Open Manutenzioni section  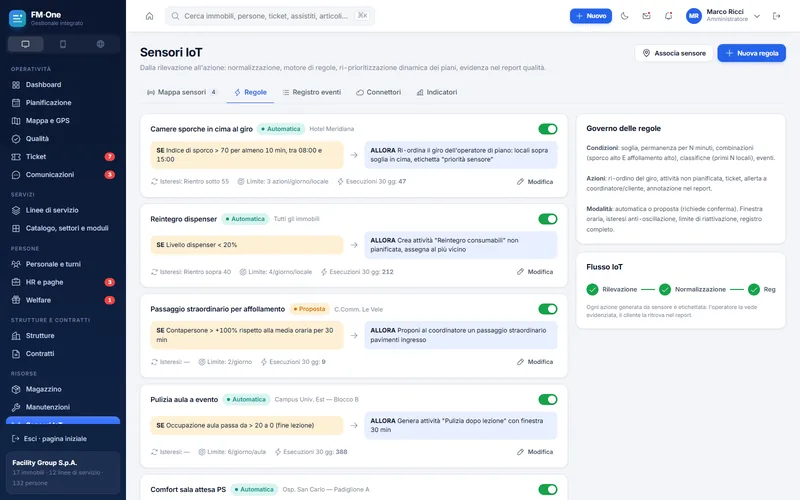(63, 407)
